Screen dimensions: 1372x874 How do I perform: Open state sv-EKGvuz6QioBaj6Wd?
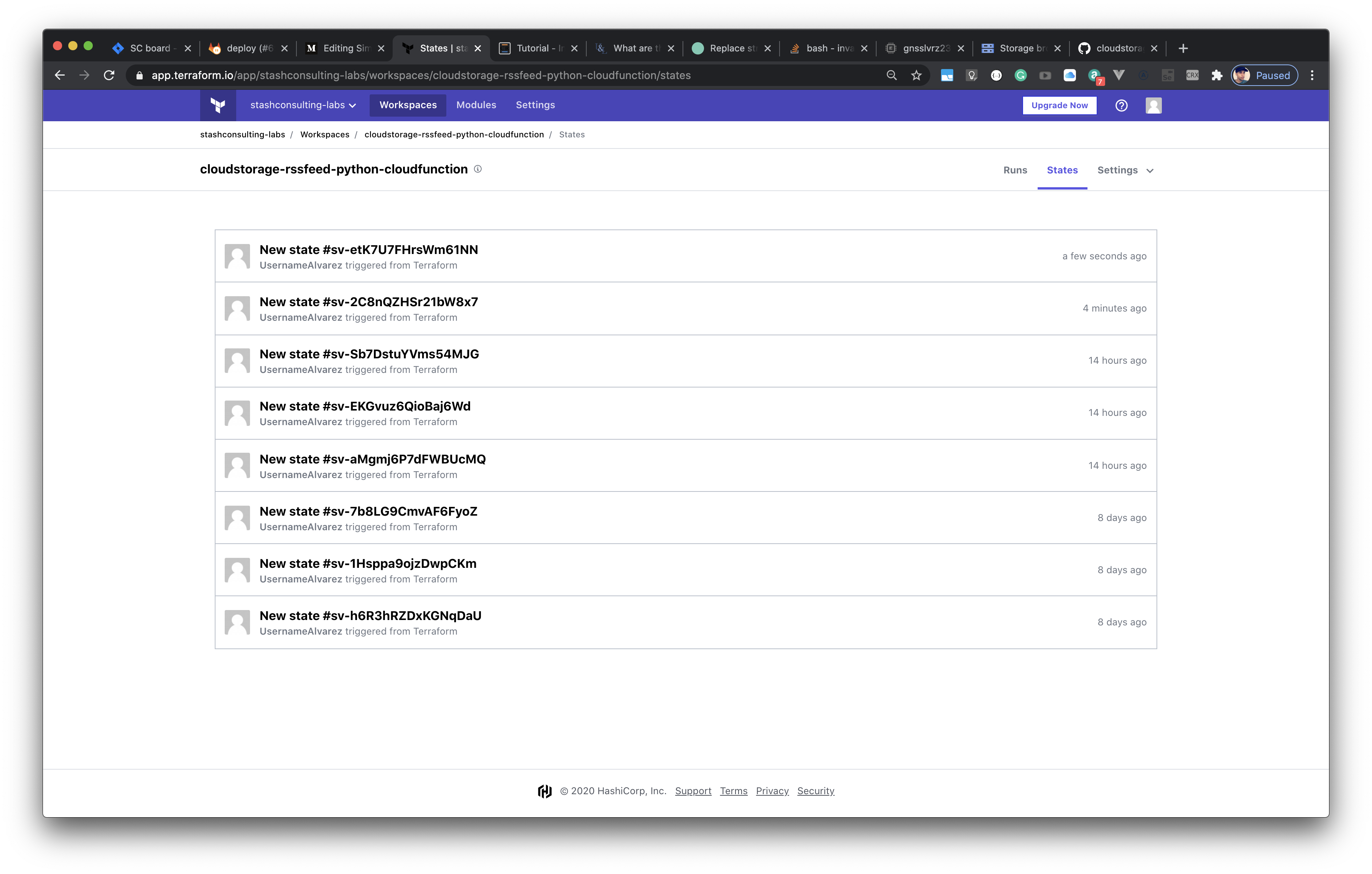point(365,407)
